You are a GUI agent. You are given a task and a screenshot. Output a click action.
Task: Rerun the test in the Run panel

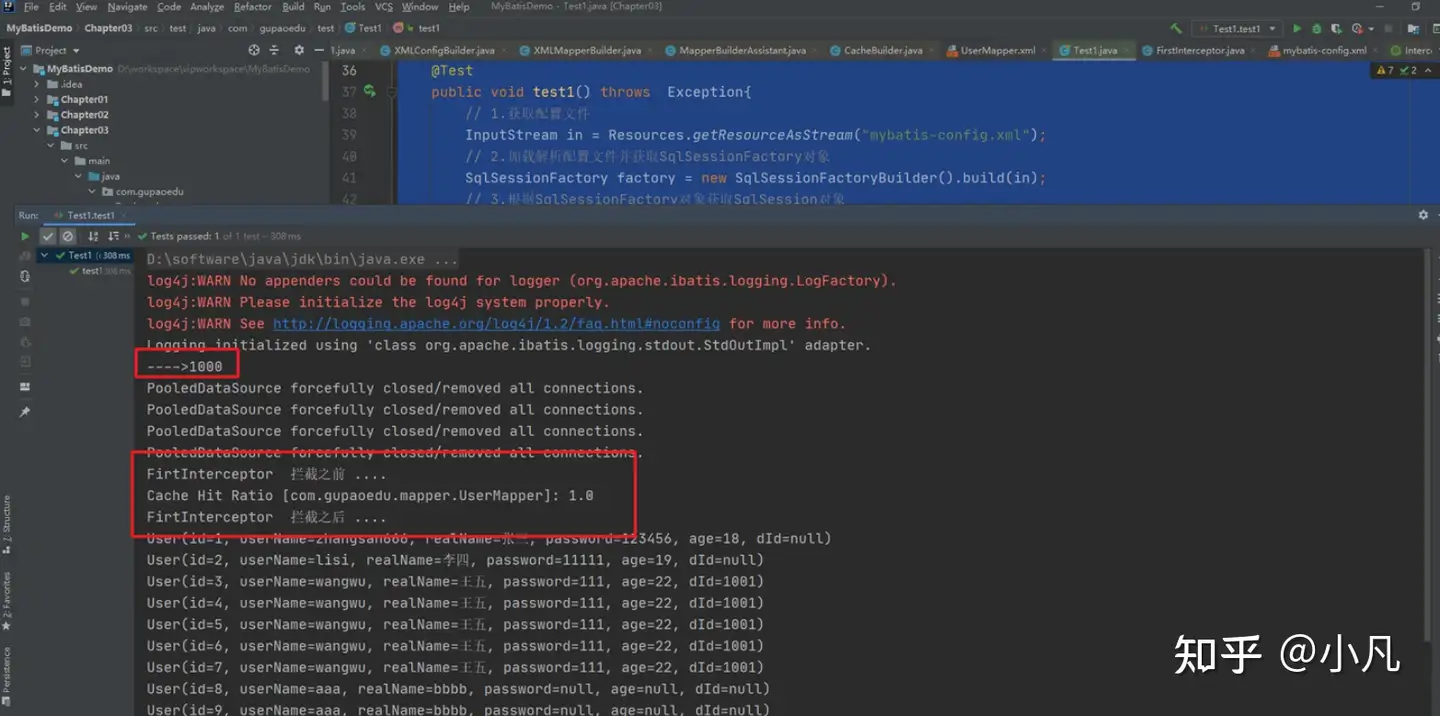tap(25, 237)
